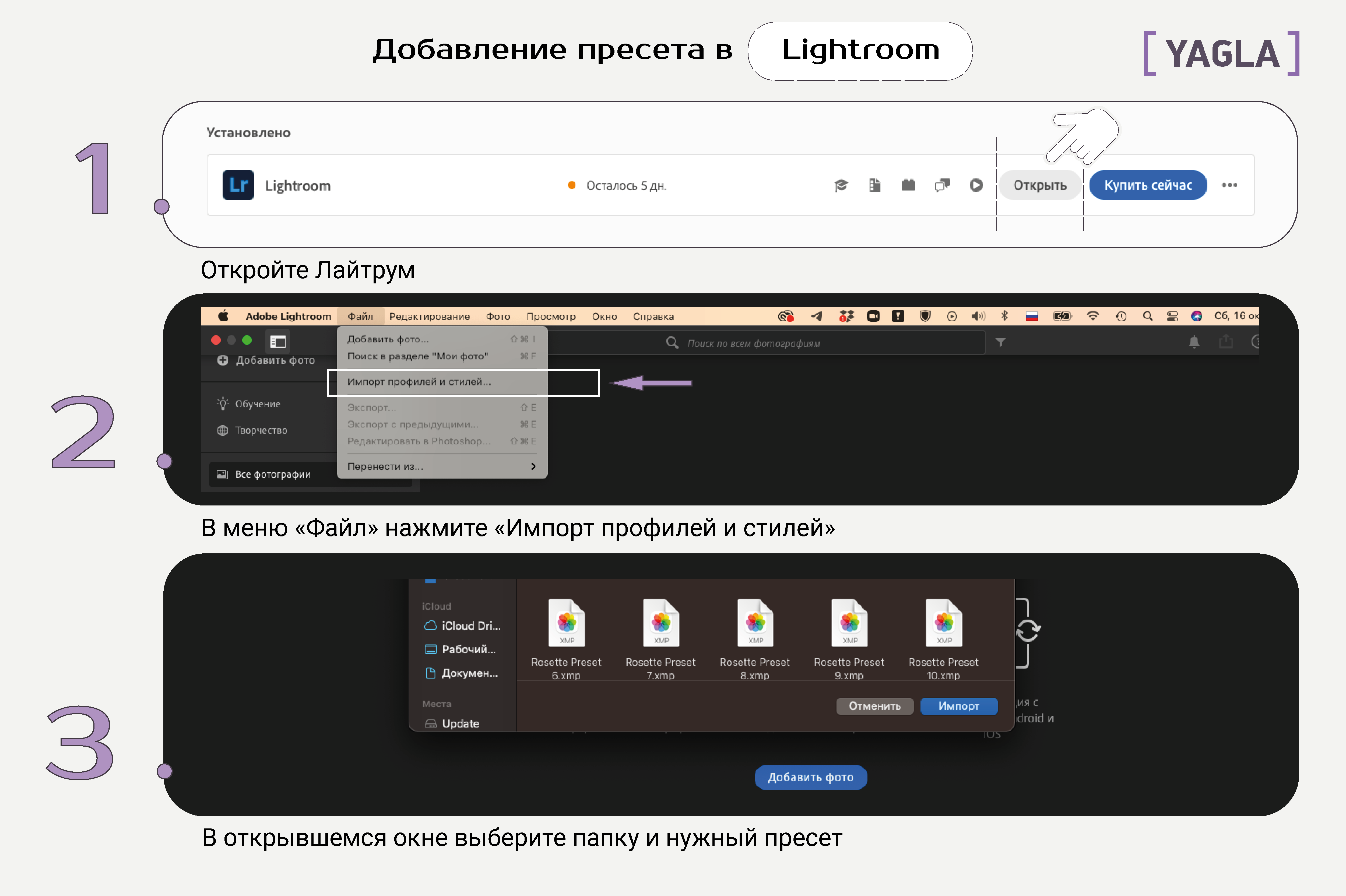Click the Creative Cloud menu bar icon
Viewport: 1346px width, 896px height.
pos(786,316)
